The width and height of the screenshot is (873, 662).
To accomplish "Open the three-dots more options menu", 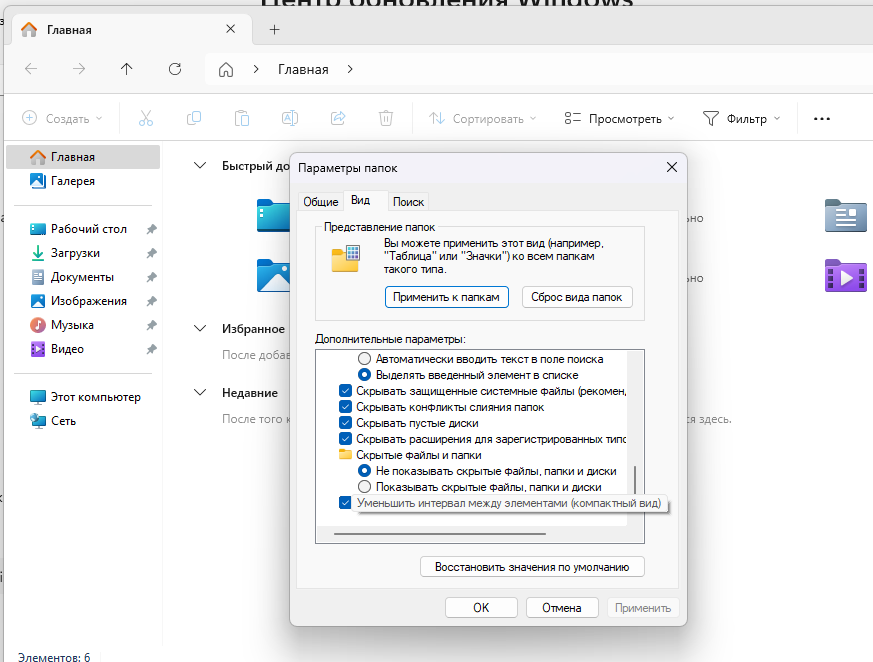I will [822, 118].
